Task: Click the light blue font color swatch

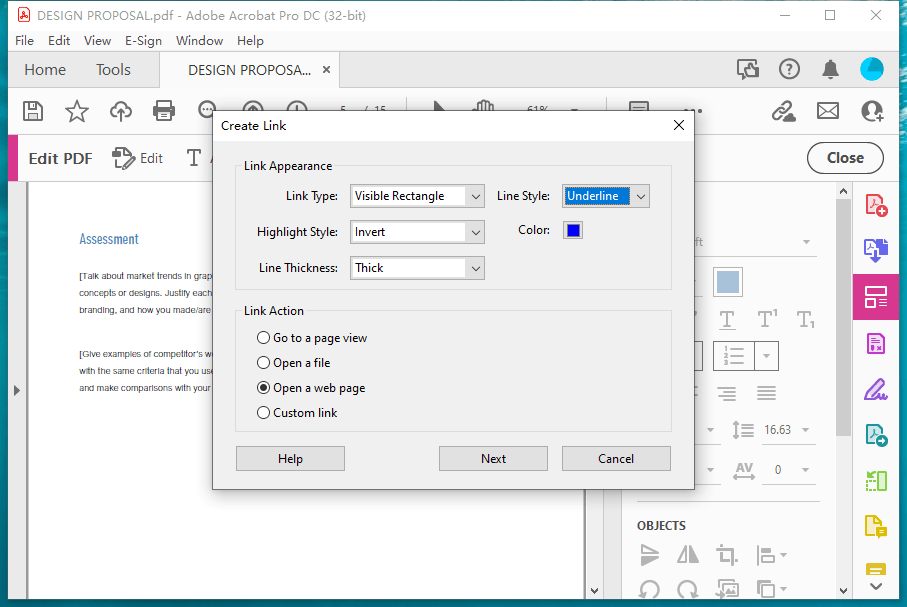Action: click(728, 282)
